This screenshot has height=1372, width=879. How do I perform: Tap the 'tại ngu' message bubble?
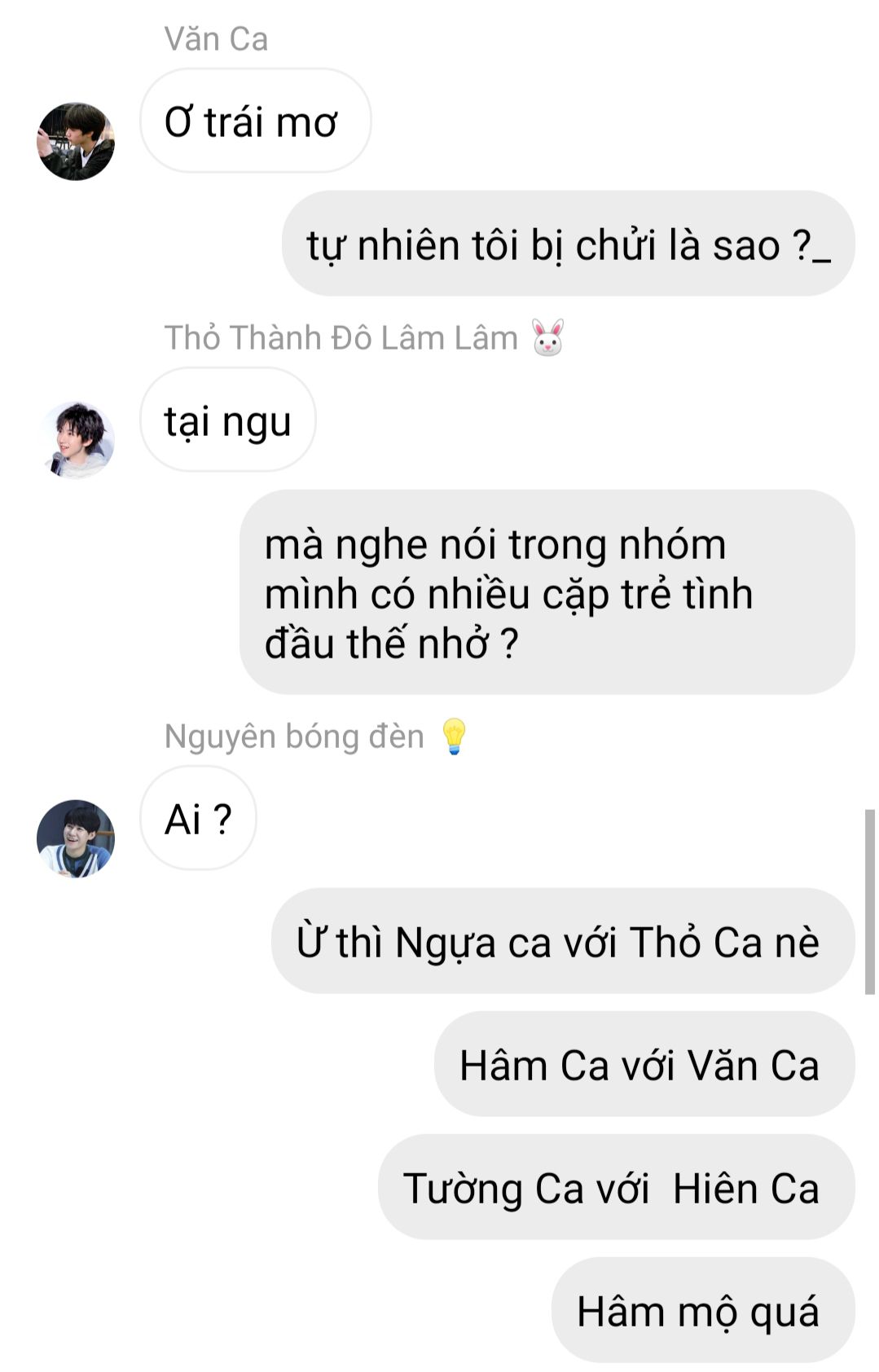pyautogui.click(x=227, y=420)
